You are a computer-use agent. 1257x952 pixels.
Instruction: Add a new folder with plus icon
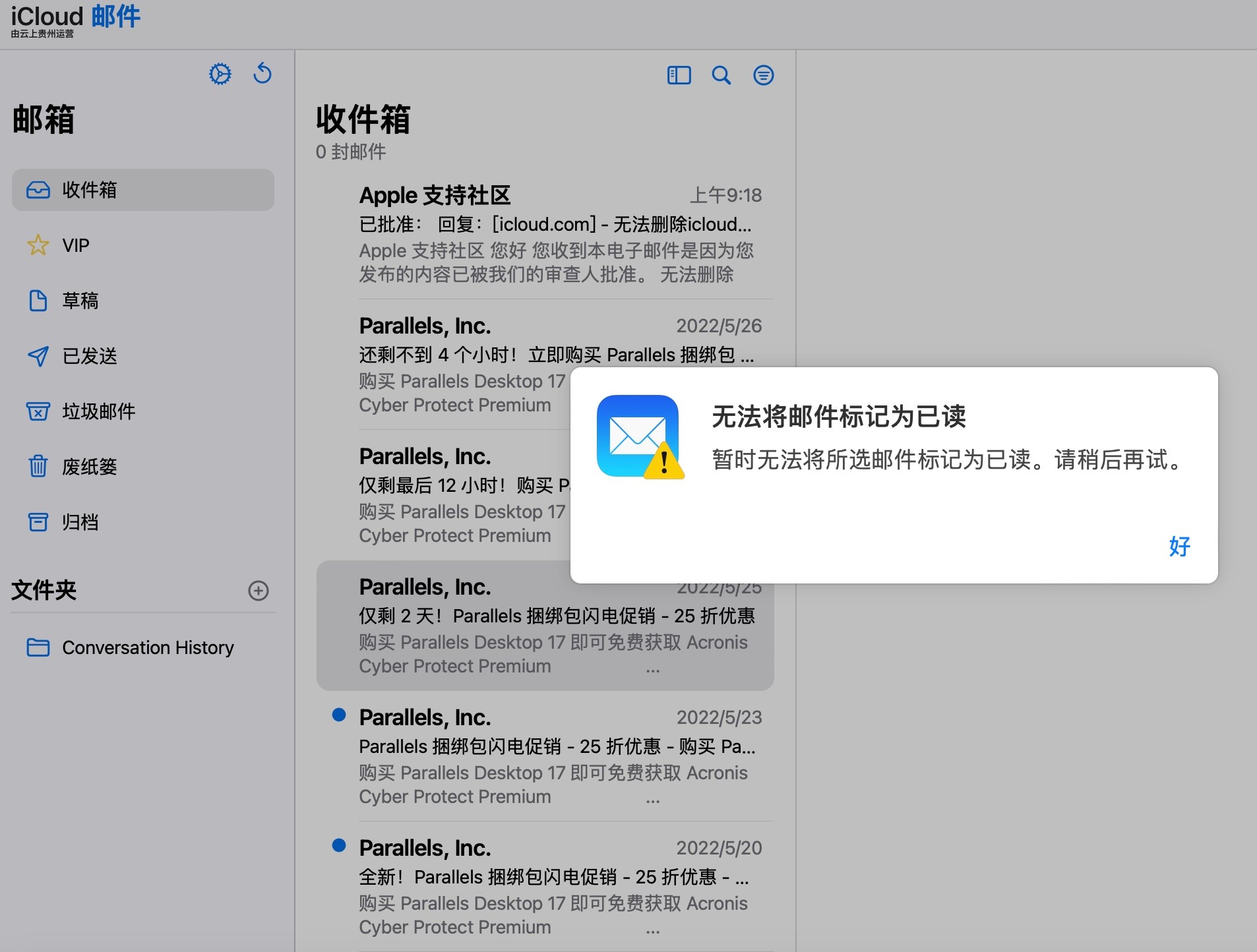point(259,591)
